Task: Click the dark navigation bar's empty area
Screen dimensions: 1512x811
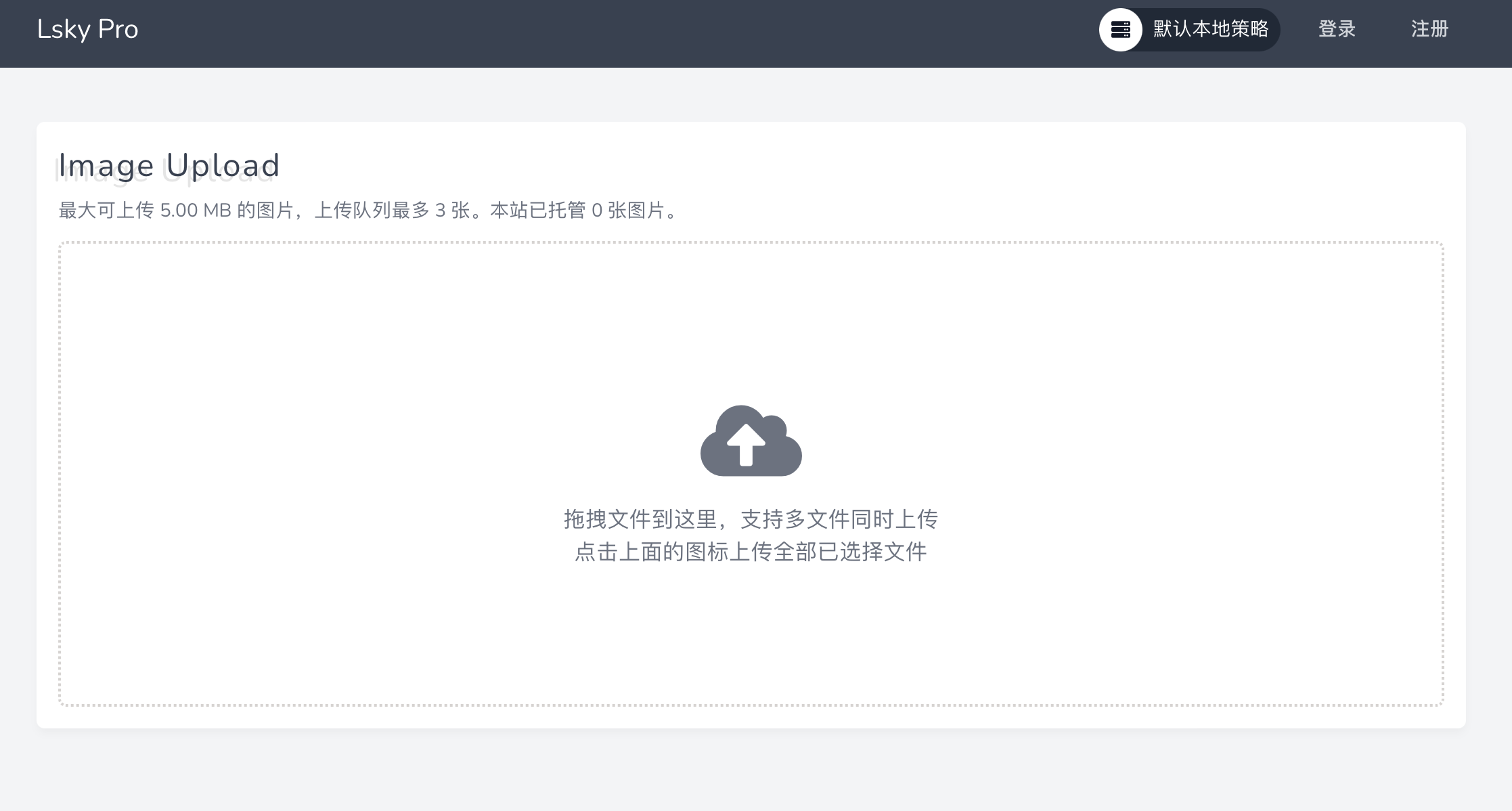Action: (609, 32)
